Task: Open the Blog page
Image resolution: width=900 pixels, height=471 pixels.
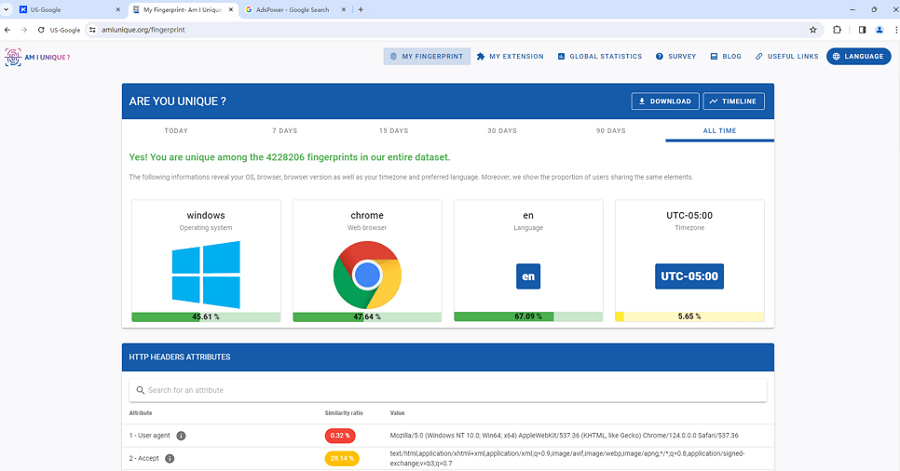Action: pos(726,56)
